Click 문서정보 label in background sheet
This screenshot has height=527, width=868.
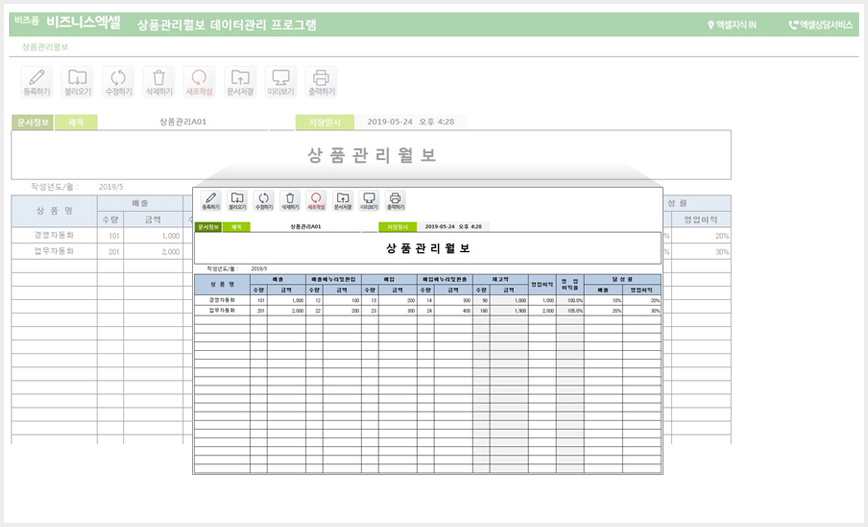click(33, 122)
